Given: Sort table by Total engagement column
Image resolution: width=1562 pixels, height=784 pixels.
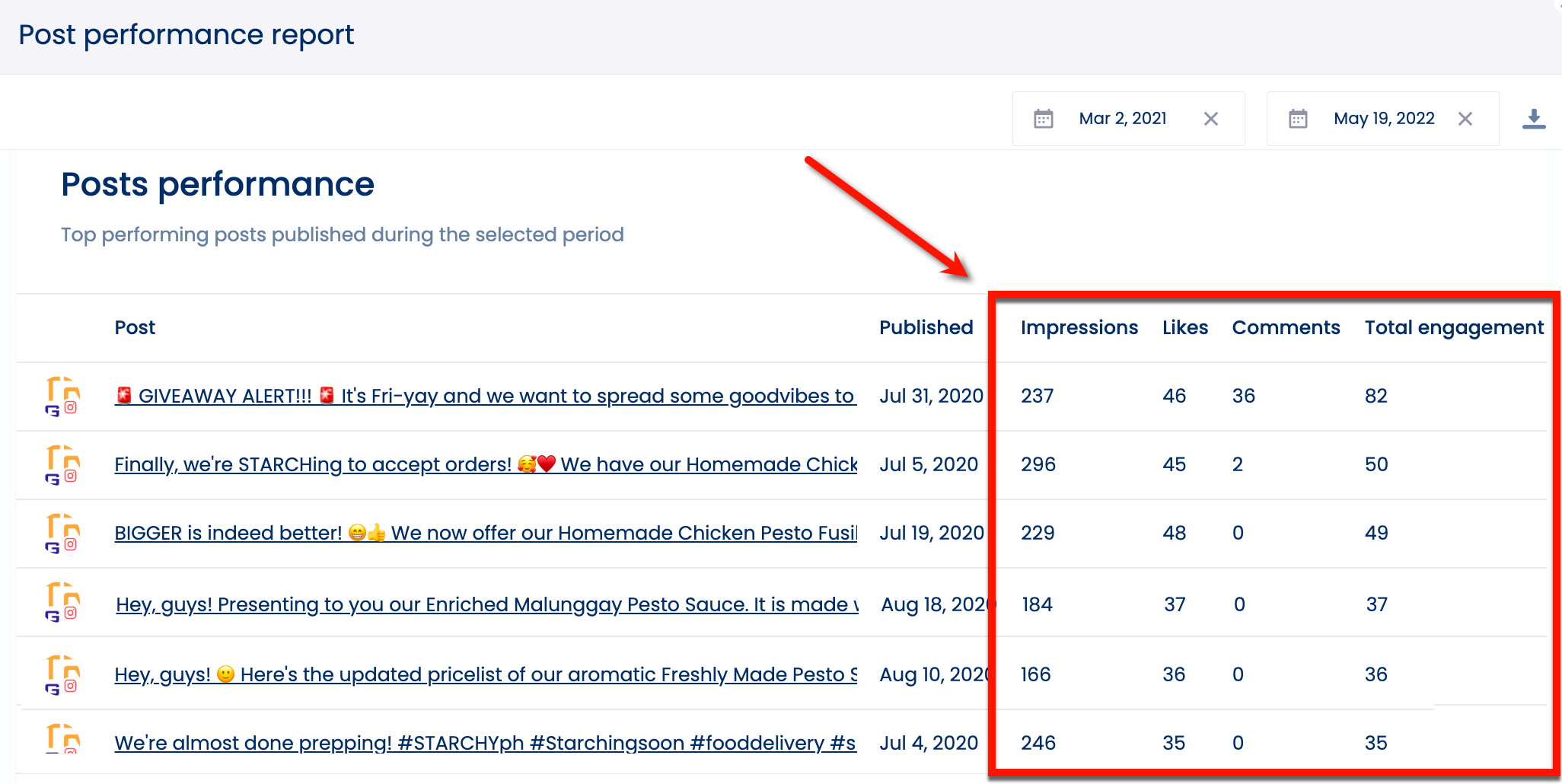Looking at the screenshot, I should (x=1454, y=327).
